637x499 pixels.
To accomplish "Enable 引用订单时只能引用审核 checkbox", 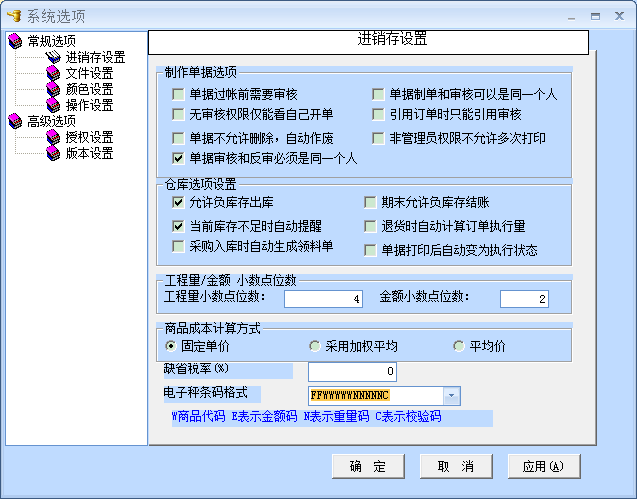I will 378,114.
